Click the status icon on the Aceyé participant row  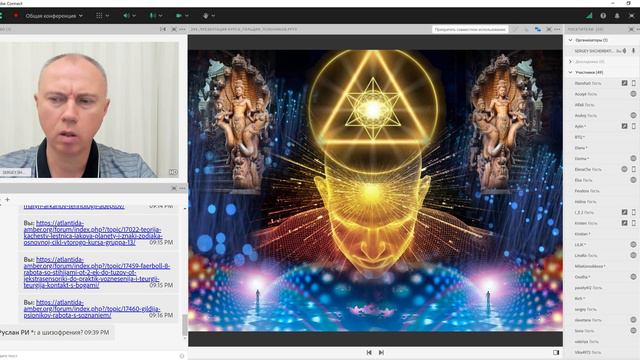coord(633,94)
